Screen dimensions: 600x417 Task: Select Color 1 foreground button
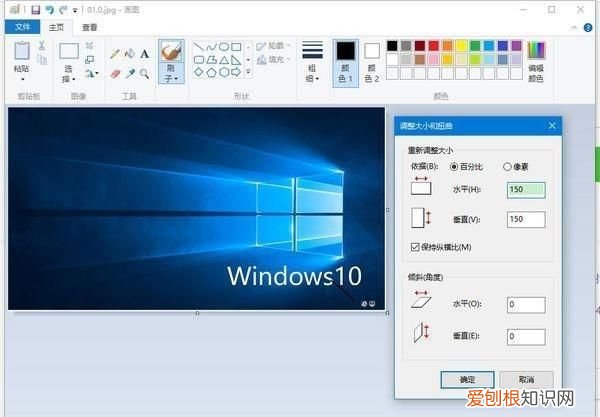coord(346,63)
